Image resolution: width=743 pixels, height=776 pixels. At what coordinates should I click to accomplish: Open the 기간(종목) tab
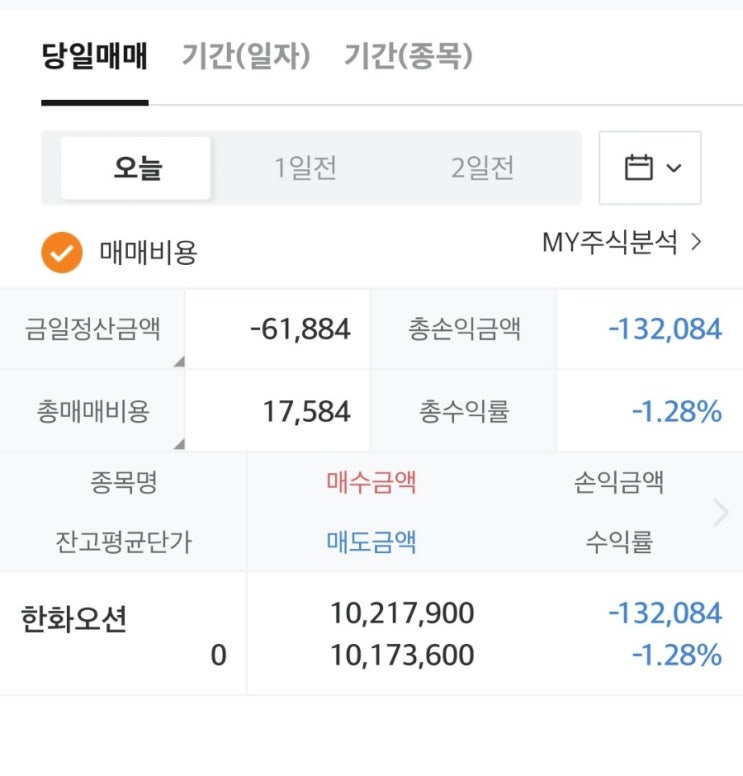click(408, 56)
